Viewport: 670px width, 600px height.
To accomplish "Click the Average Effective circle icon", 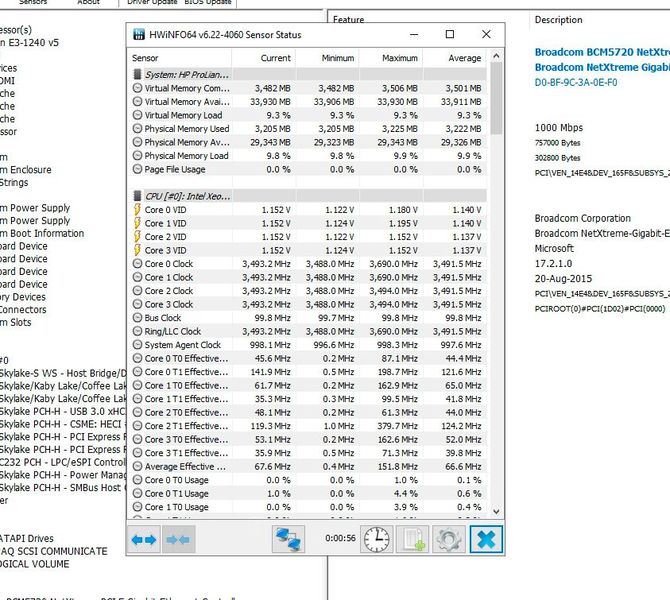I will (x=137, y=466).
